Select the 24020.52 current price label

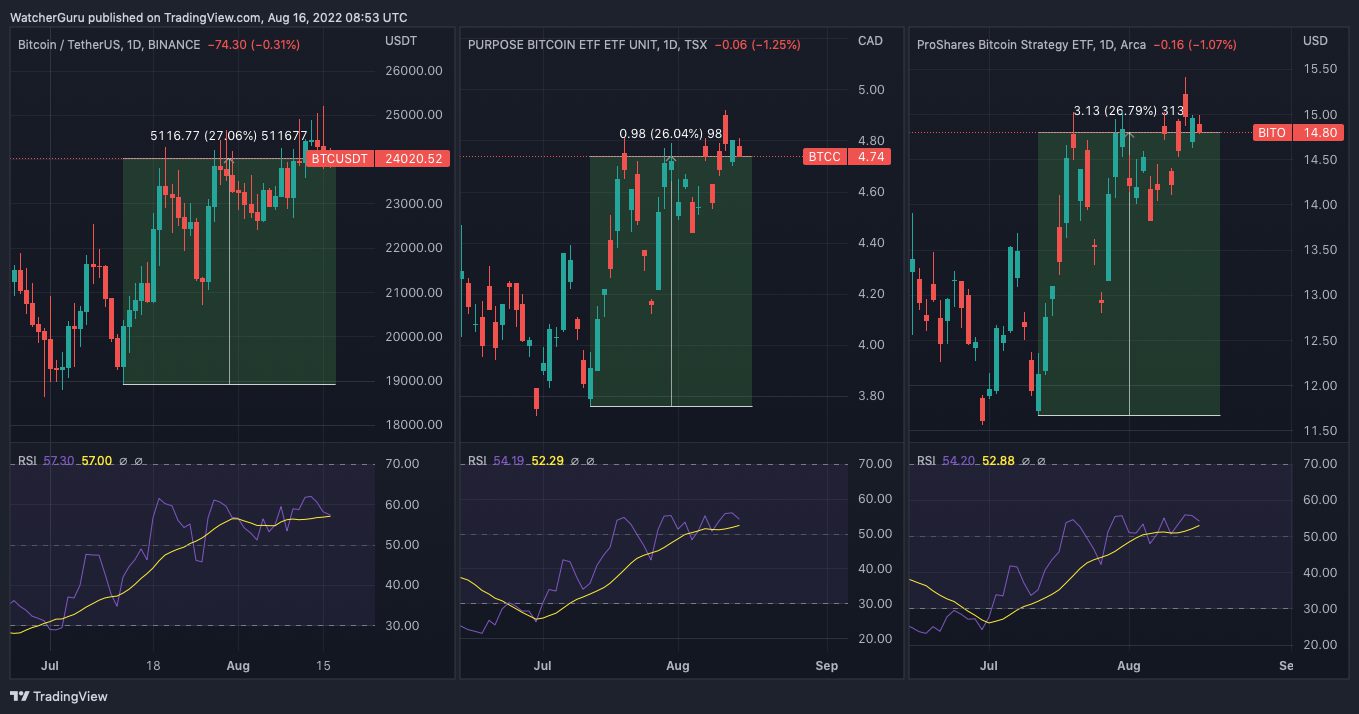pos(412,158)
